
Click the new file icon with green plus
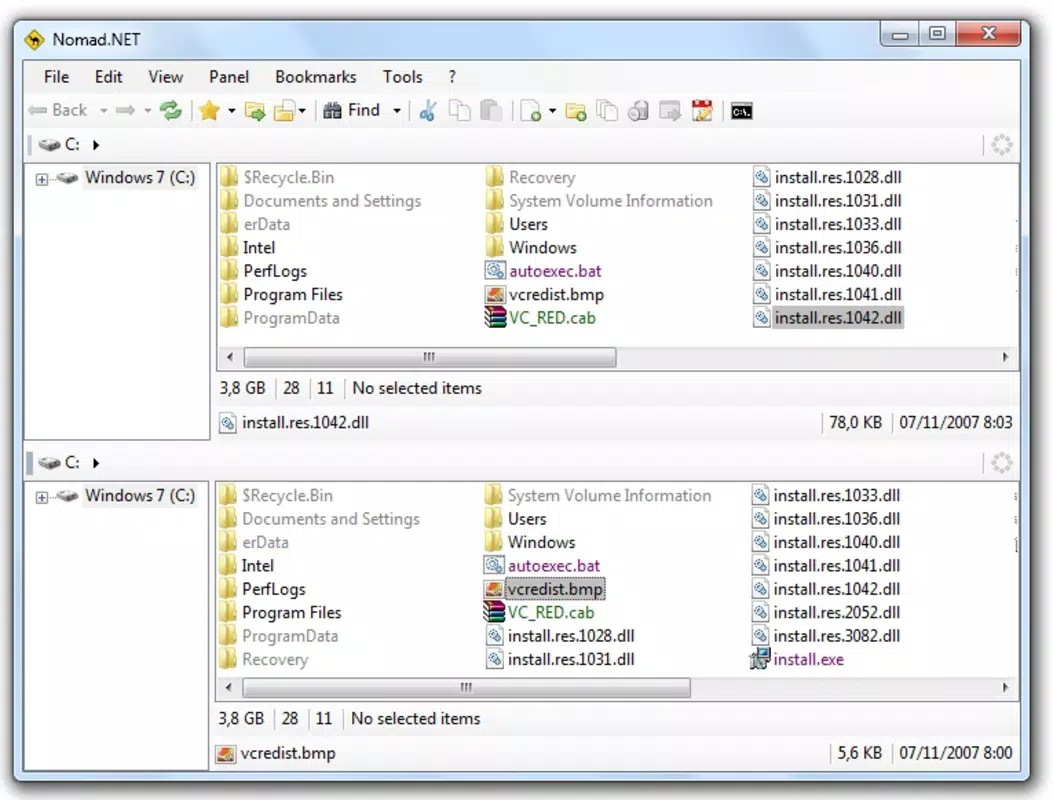pyautogui.click(x=531, y=111)
